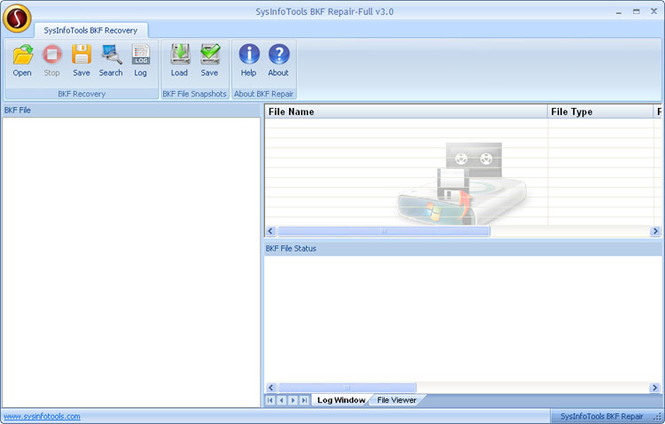
Task: Go to last tab with navigation arrow
Action: 304,400
